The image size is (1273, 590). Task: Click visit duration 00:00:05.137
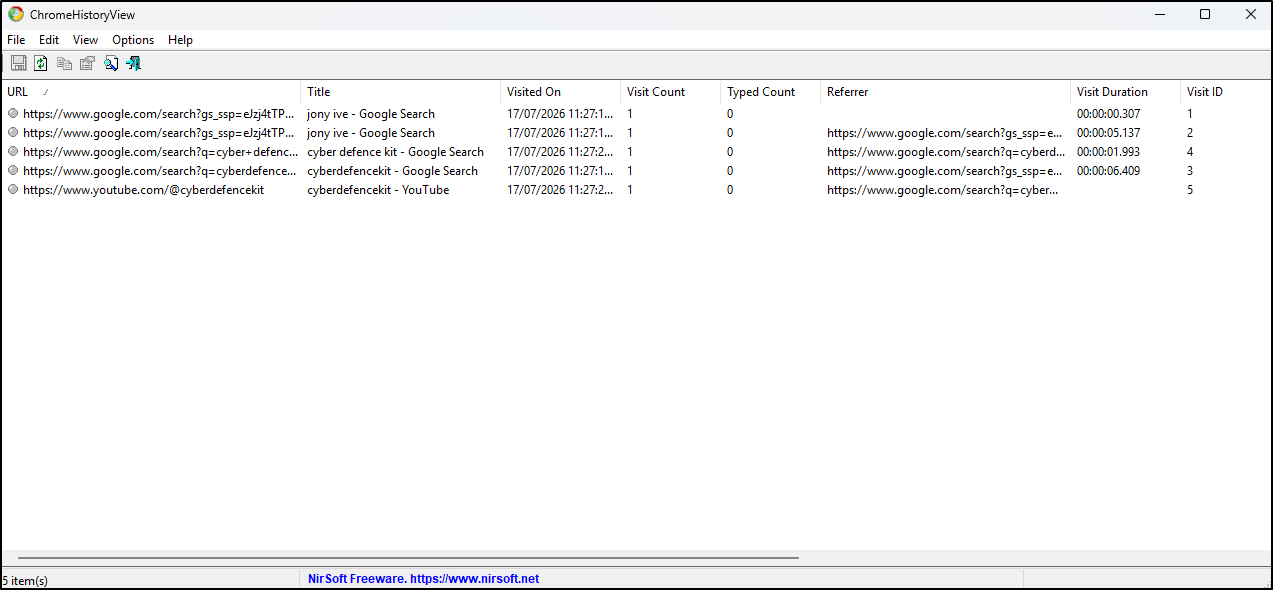coord(1108,133)
